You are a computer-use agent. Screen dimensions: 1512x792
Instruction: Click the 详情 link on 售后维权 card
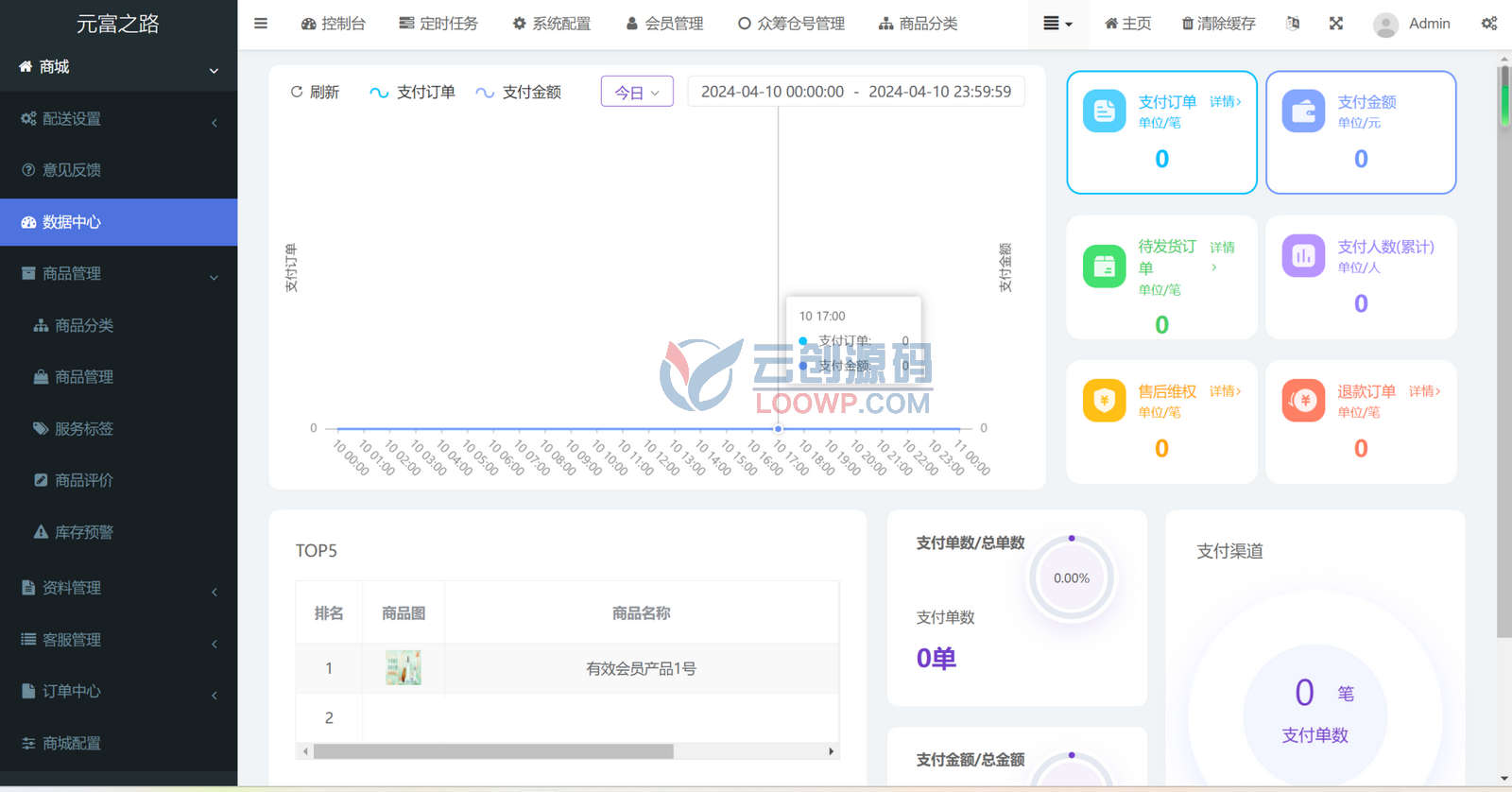click(1226, 391)
